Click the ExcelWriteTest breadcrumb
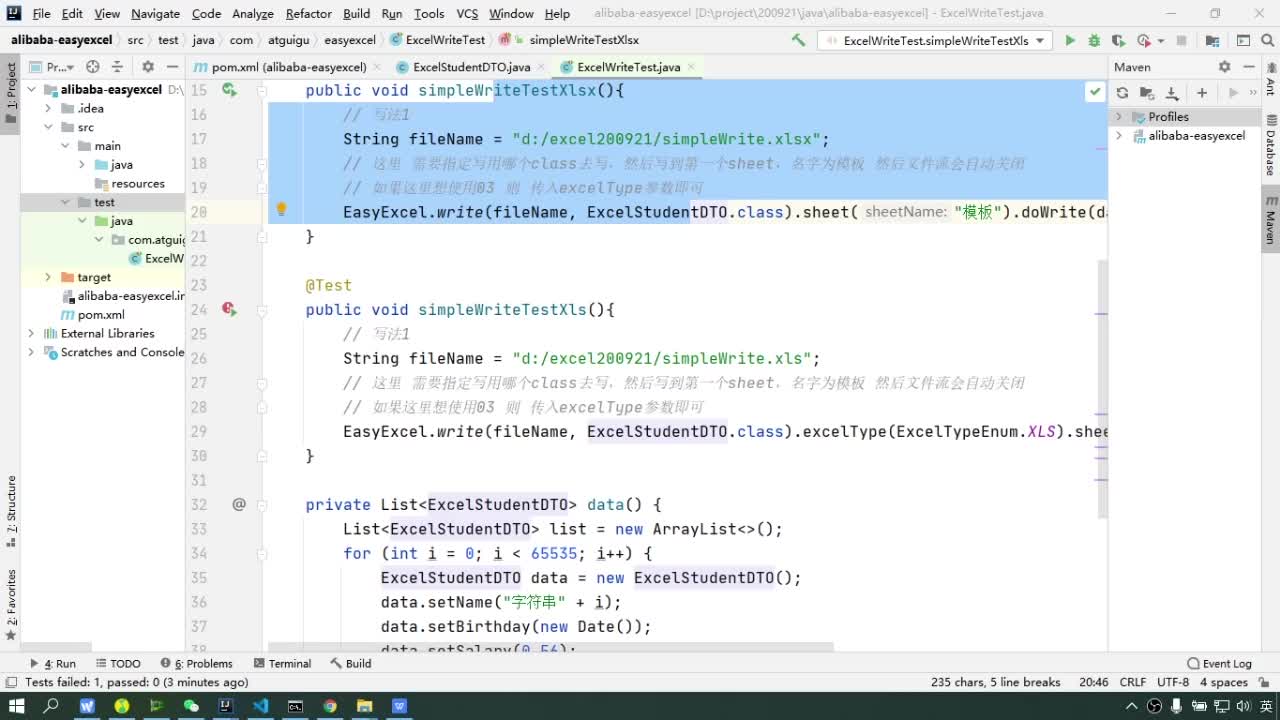The image size is (1280, 720). [437, 40]
